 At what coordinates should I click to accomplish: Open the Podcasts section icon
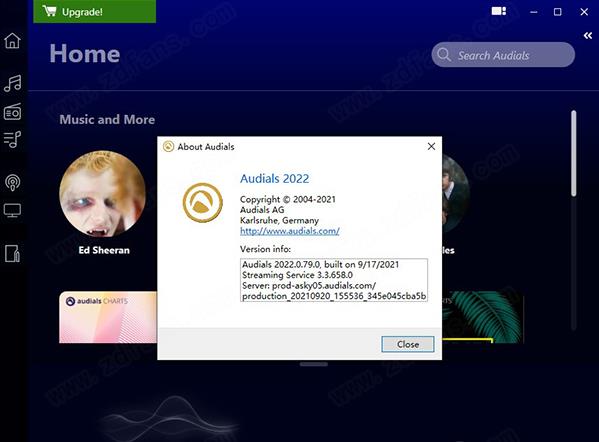pyautogui.click(x=13, y=182)
